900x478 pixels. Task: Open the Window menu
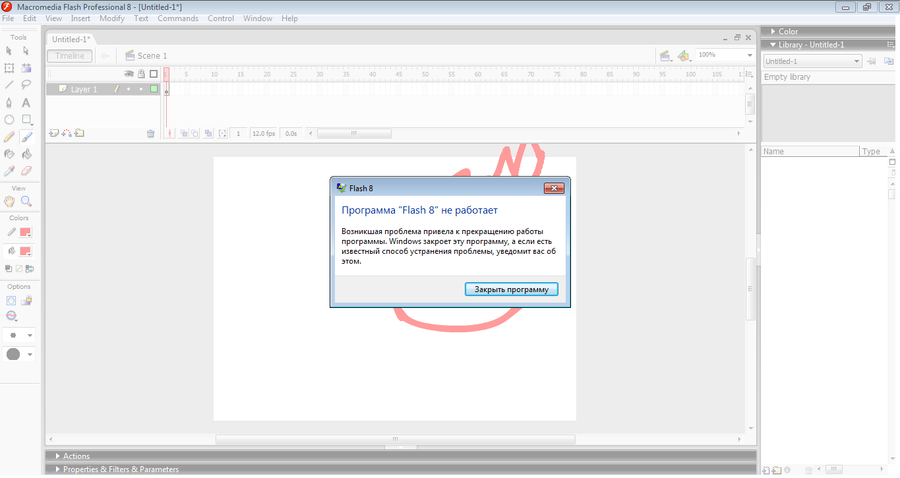coord(258,18)
